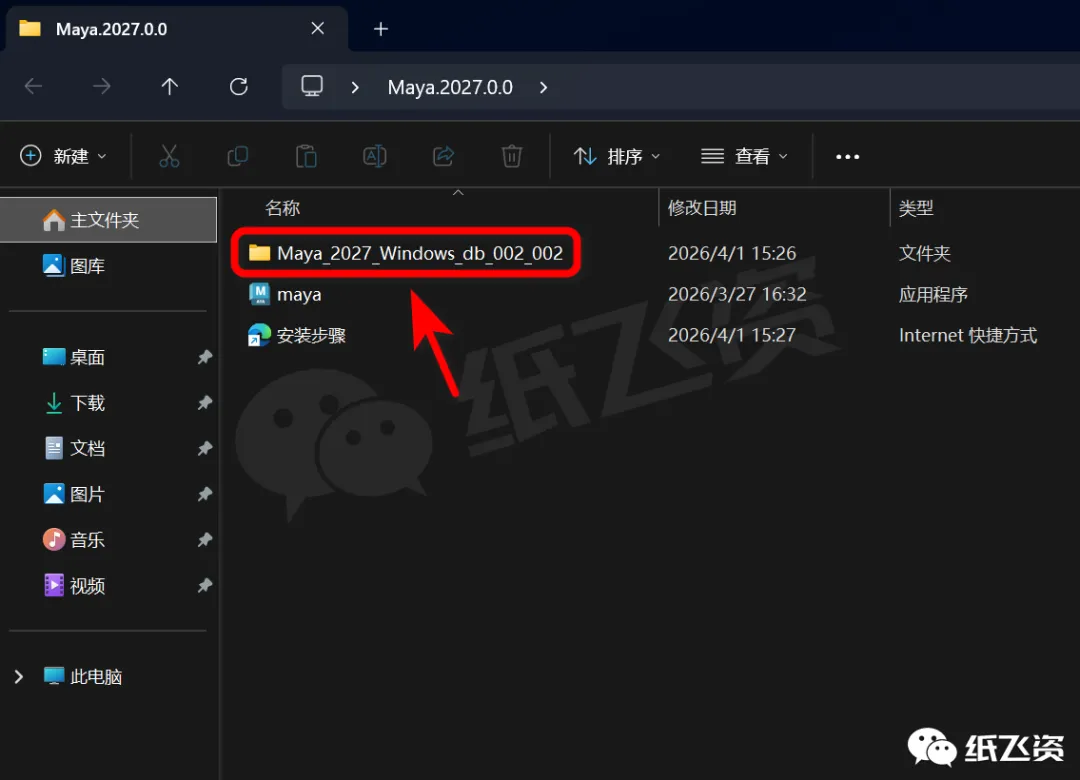Unpin 视频 using its pin icon
Image resolution: width=1080 pixels, height=780 pixels.
(x=205, y=586)
